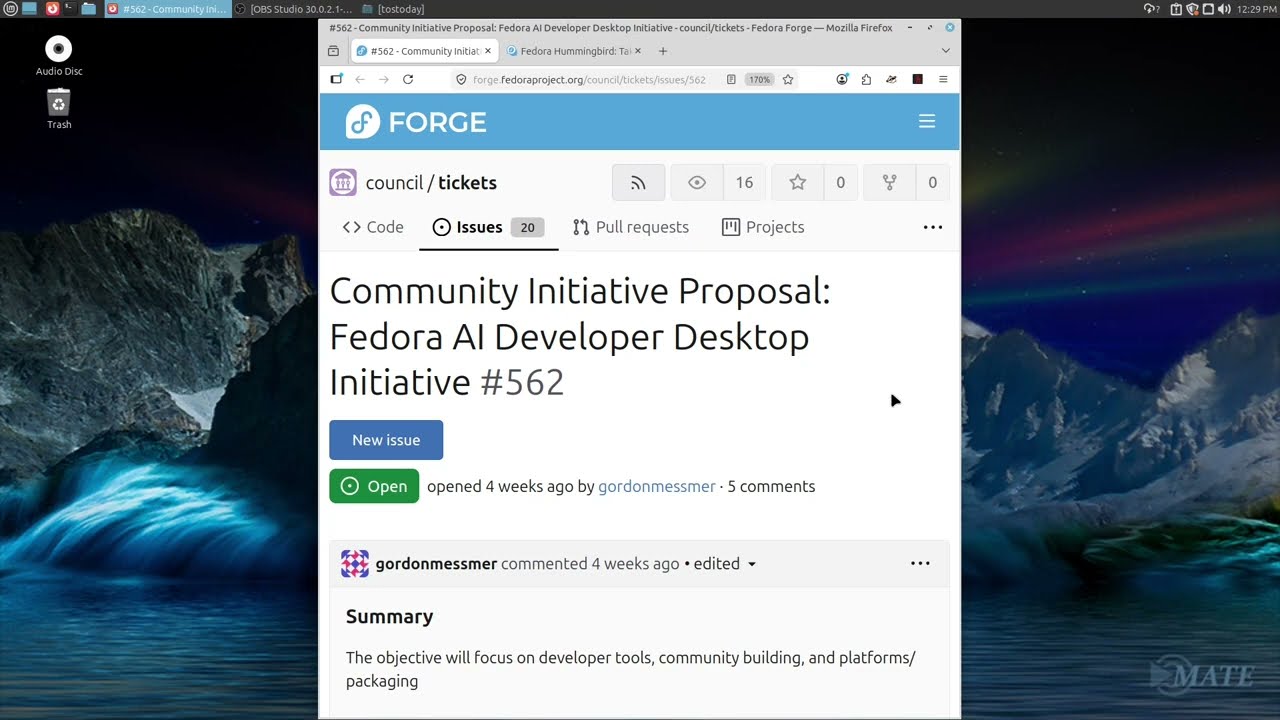Open the extensions puzzle icon
This screenshot has height=720, width=1280.
[866, 79]
